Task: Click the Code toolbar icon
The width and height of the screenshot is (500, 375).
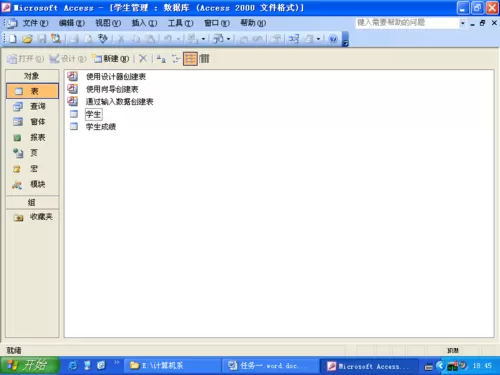Action: tap(244, 39)
